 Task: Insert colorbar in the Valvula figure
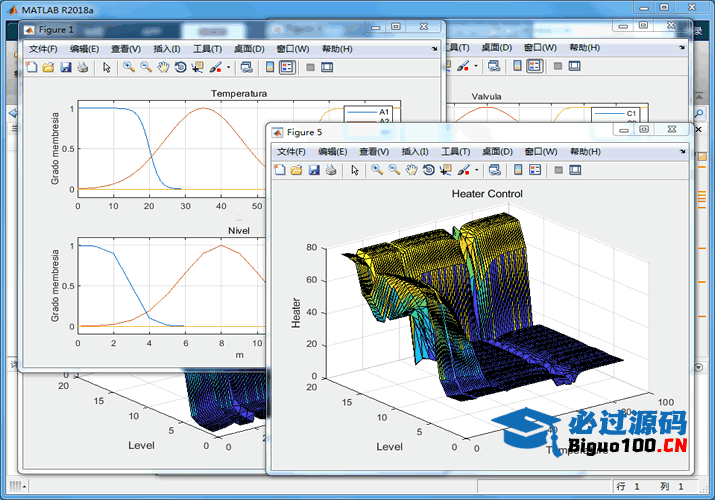[517, 66]
